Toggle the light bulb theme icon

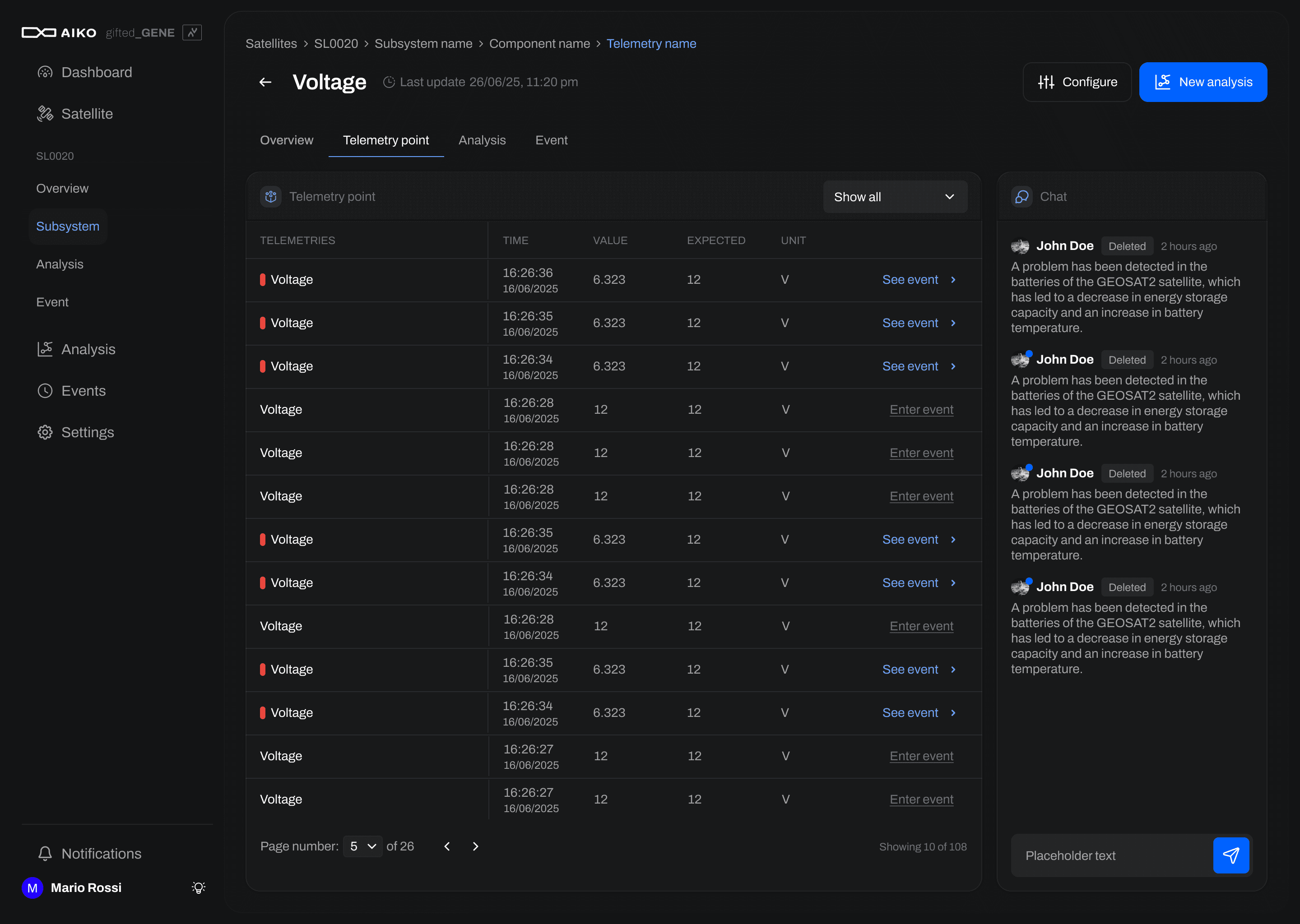pyautogui.click(x=198, y=887)
